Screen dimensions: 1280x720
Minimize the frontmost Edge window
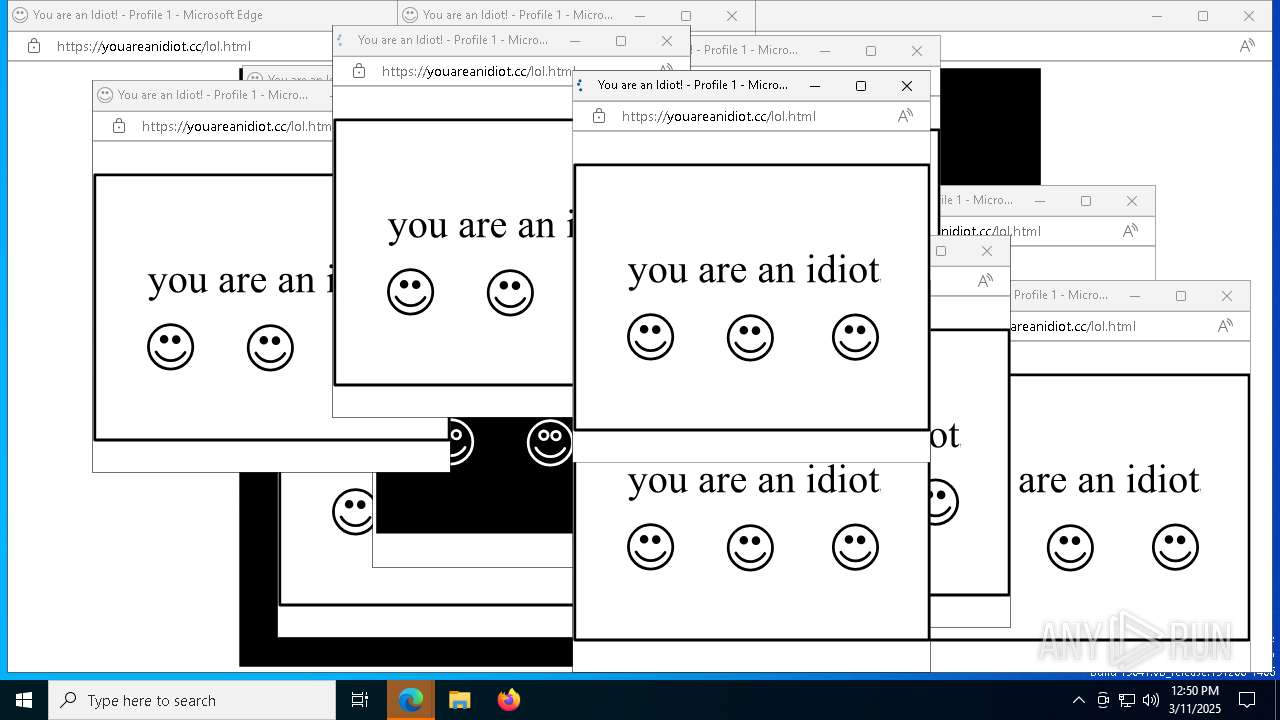(x=815, y=86)
